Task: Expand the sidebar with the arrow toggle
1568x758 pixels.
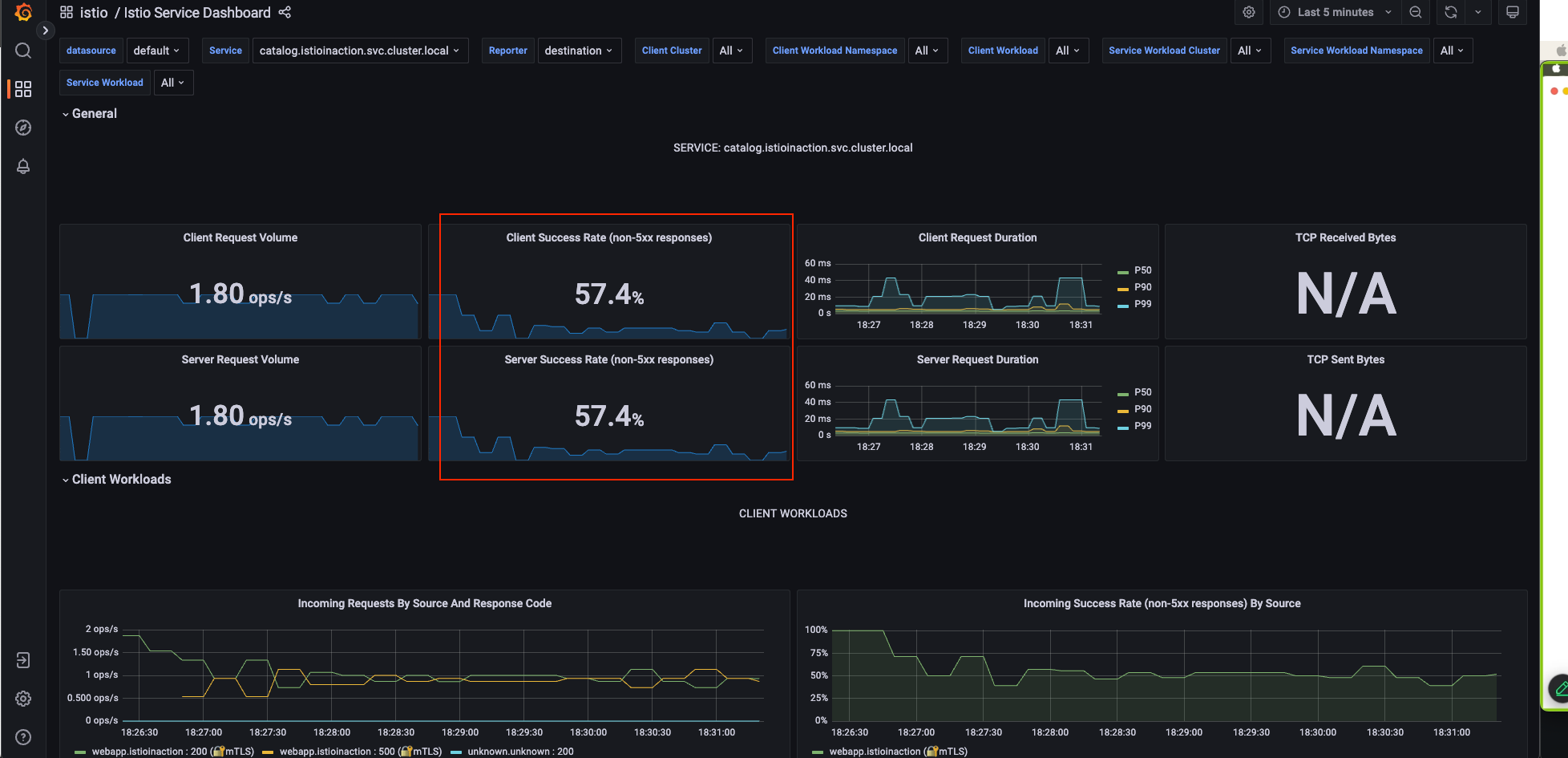Action: click(46, 30)
